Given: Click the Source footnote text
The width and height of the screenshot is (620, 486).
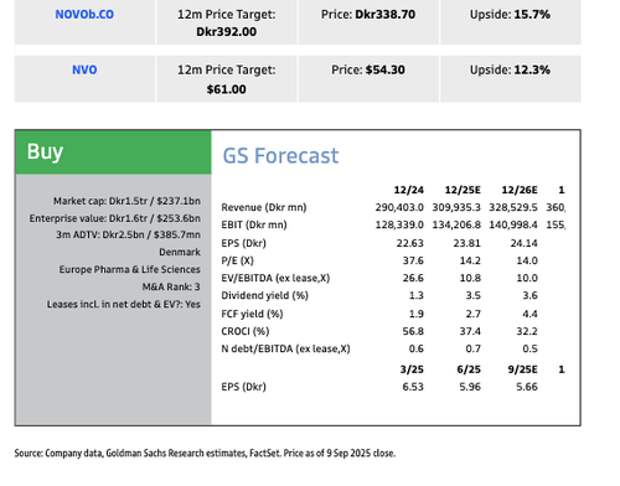Looking at the screenshot, I should [205, 453].
